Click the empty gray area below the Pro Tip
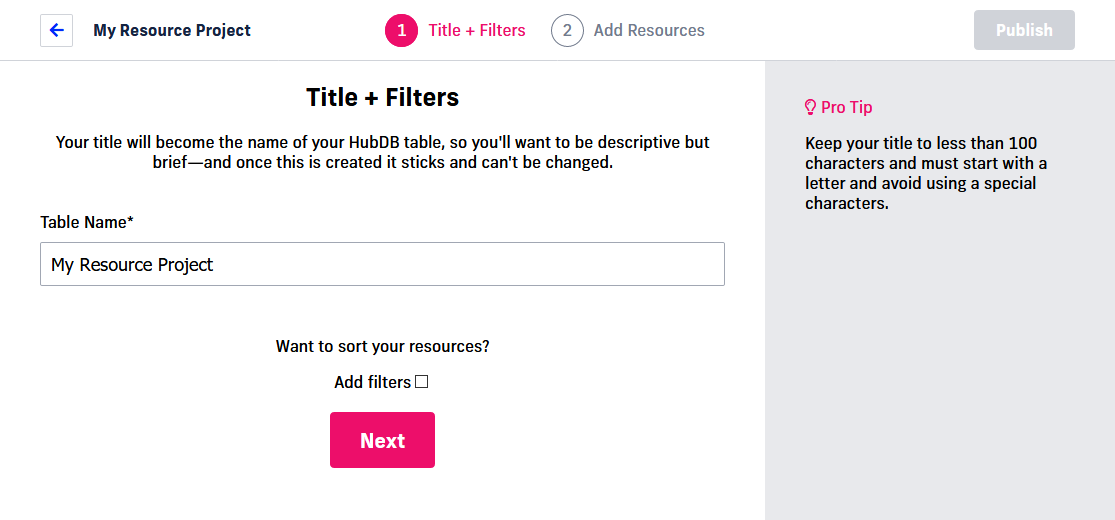The image size is (1115, 520). 938,380
